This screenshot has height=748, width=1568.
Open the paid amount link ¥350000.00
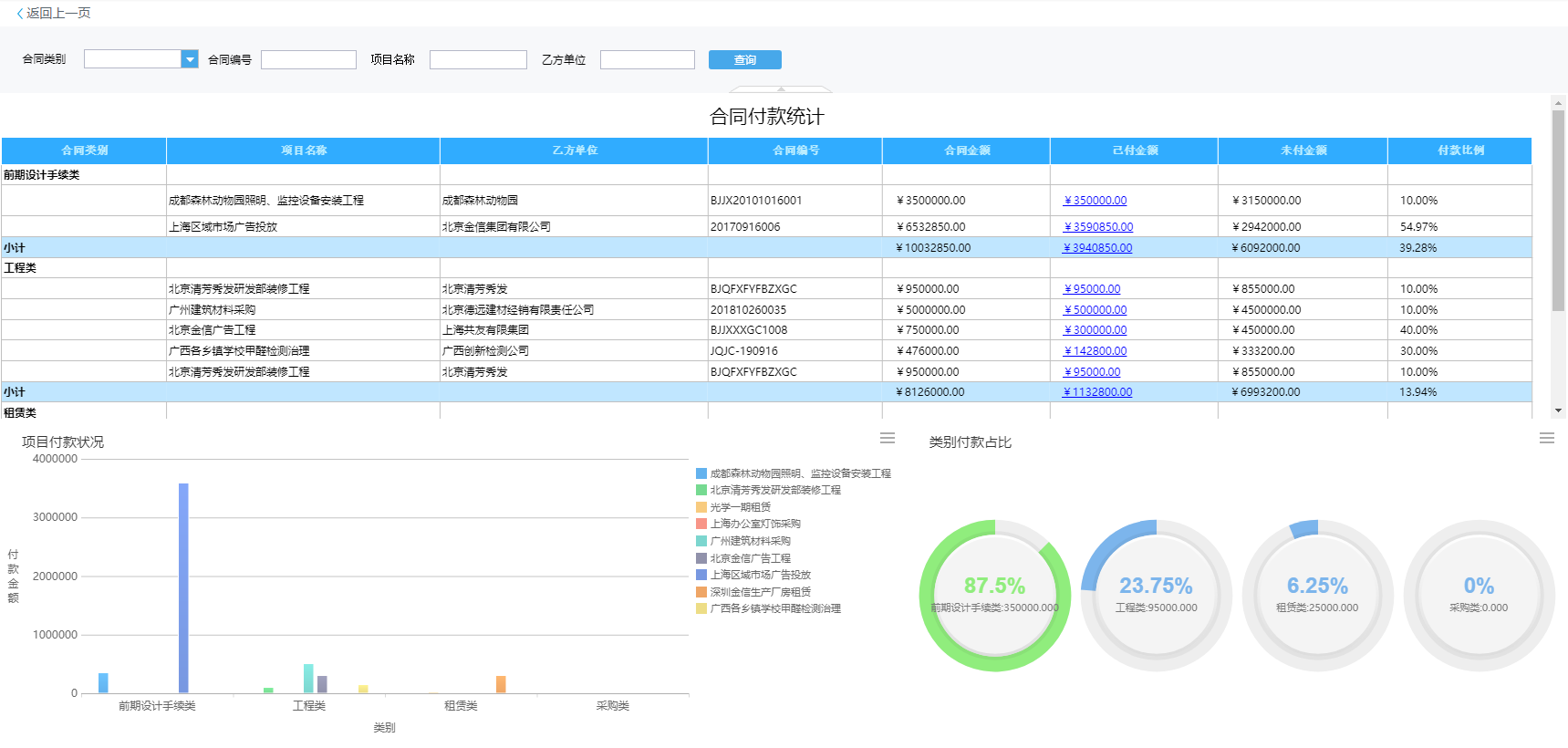1095,201
